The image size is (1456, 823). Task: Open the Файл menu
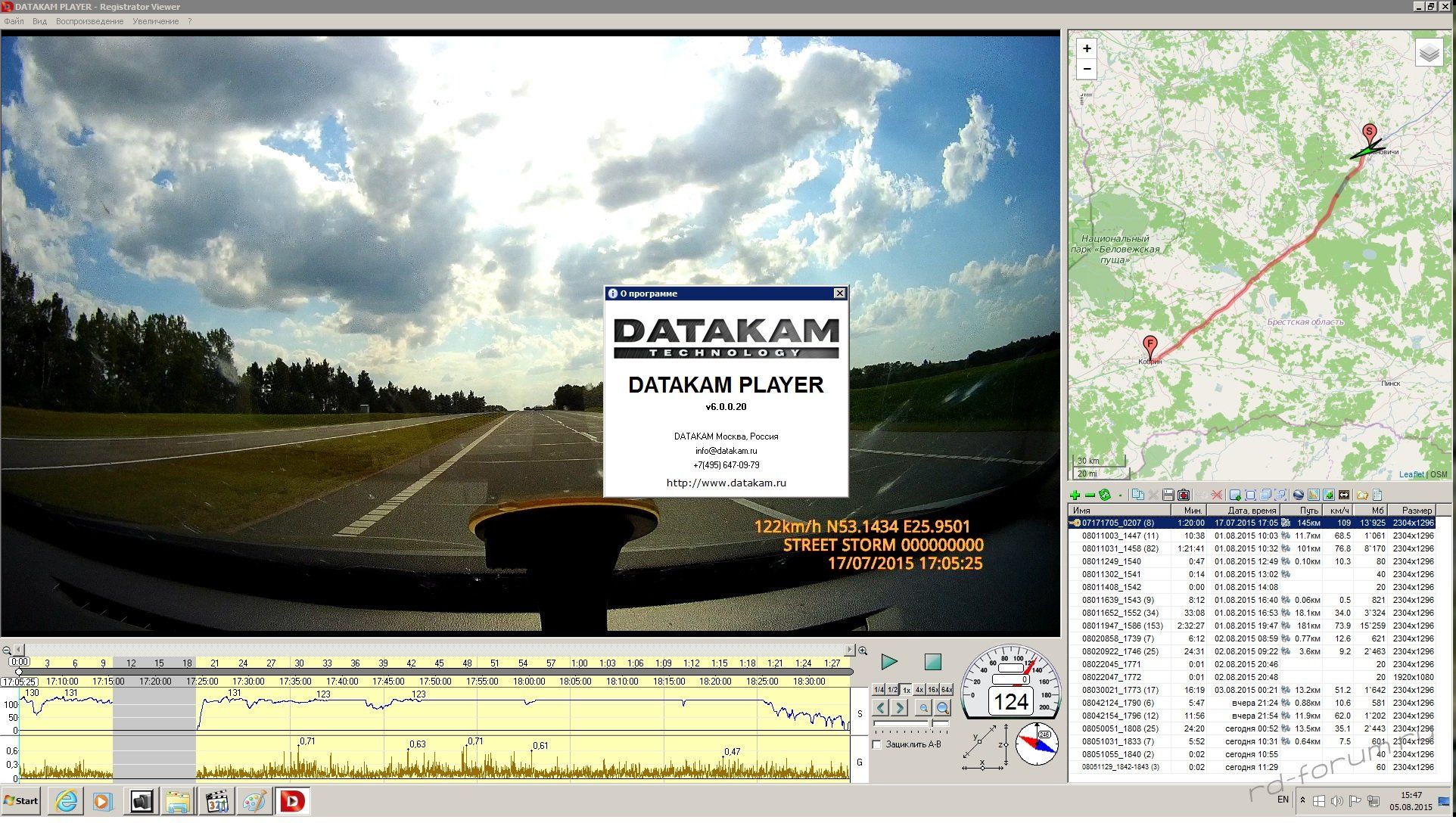(x=14, y=22)
